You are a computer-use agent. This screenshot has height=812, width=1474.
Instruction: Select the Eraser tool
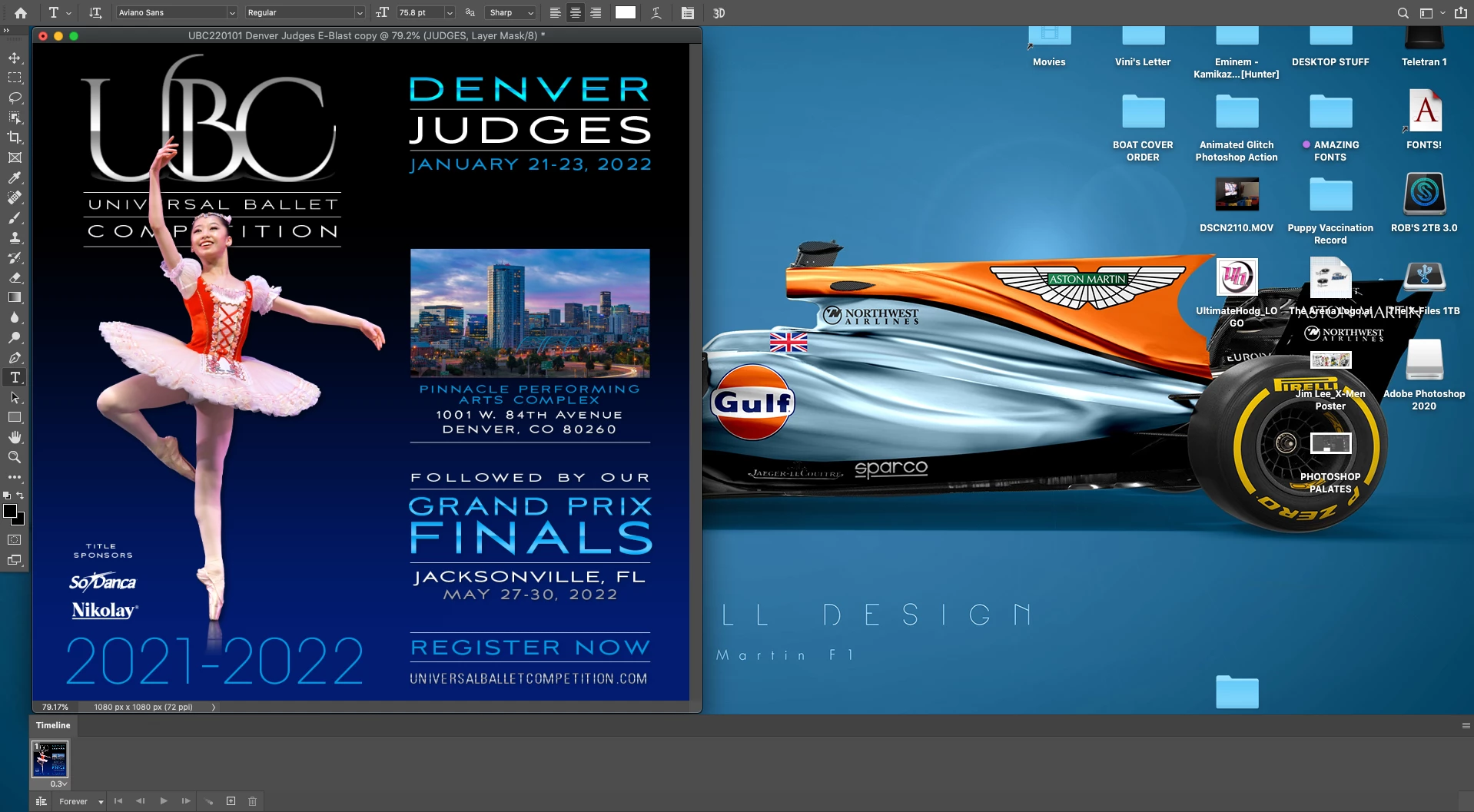pos(15,277)
